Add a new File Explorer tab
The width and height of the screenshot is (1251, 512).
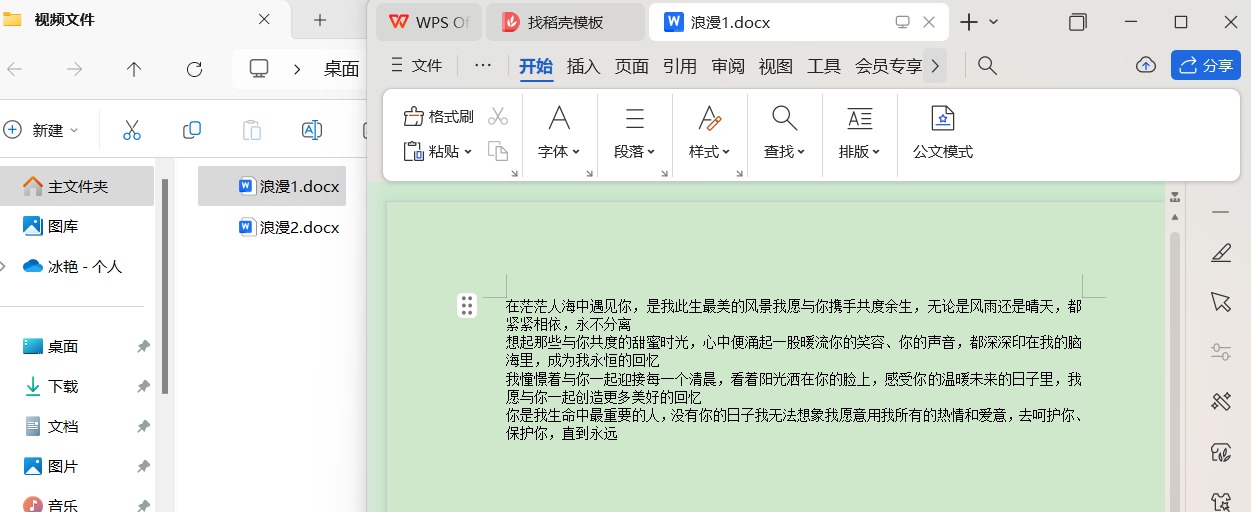pos(320,20)
